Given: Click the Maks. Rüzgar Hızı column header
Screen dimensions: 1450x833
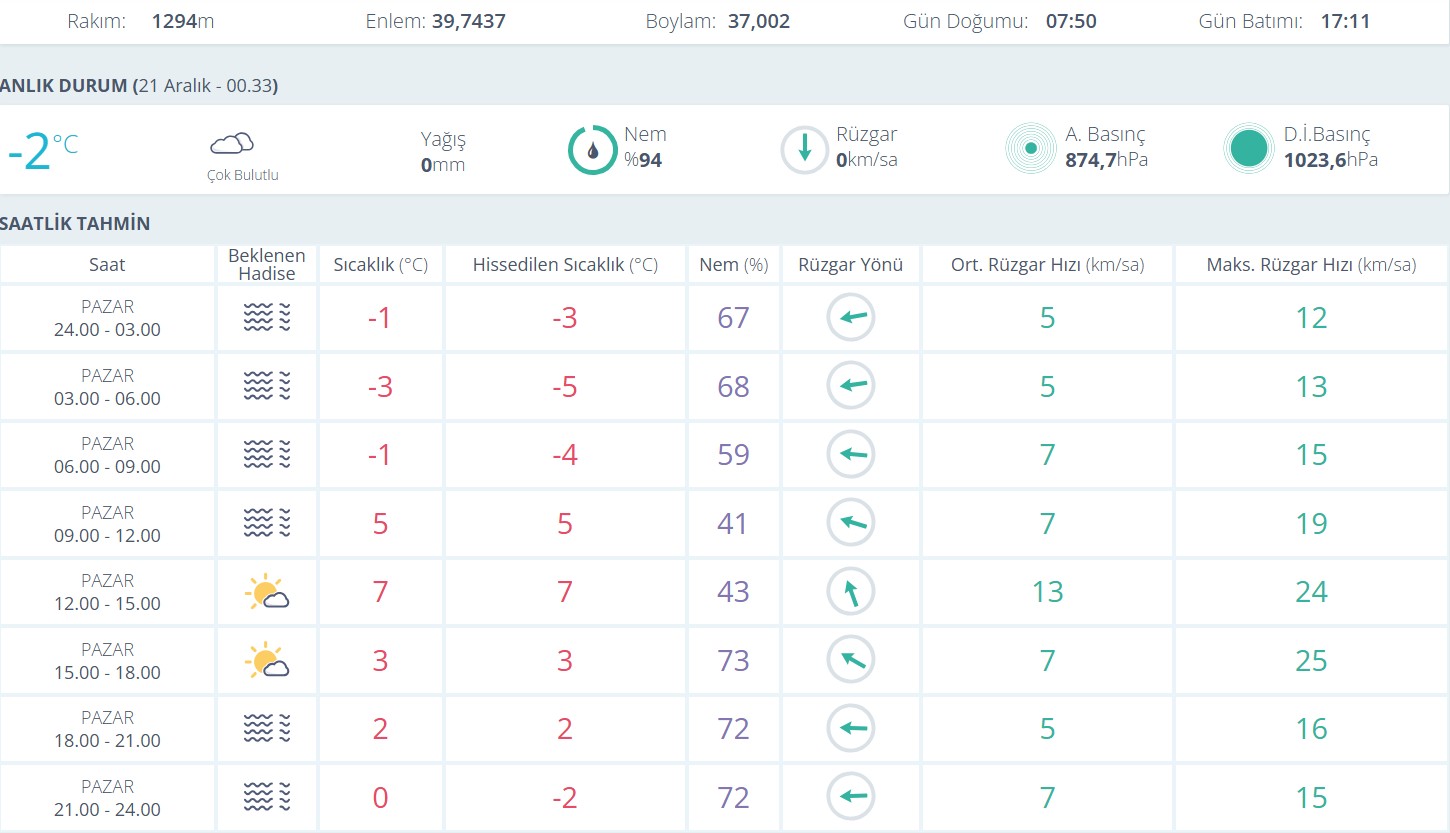Looking at the screenshot, I should [1311, 265].
